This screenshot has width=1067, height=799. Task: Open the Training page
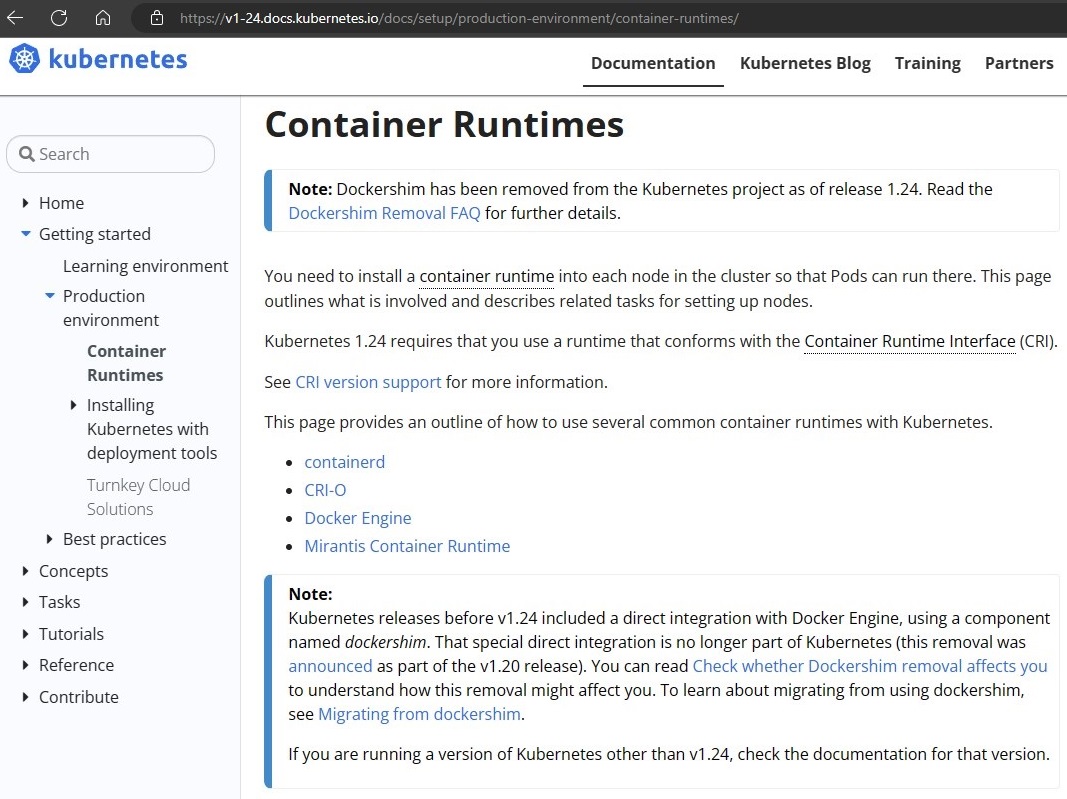click(x=927, y=63)
